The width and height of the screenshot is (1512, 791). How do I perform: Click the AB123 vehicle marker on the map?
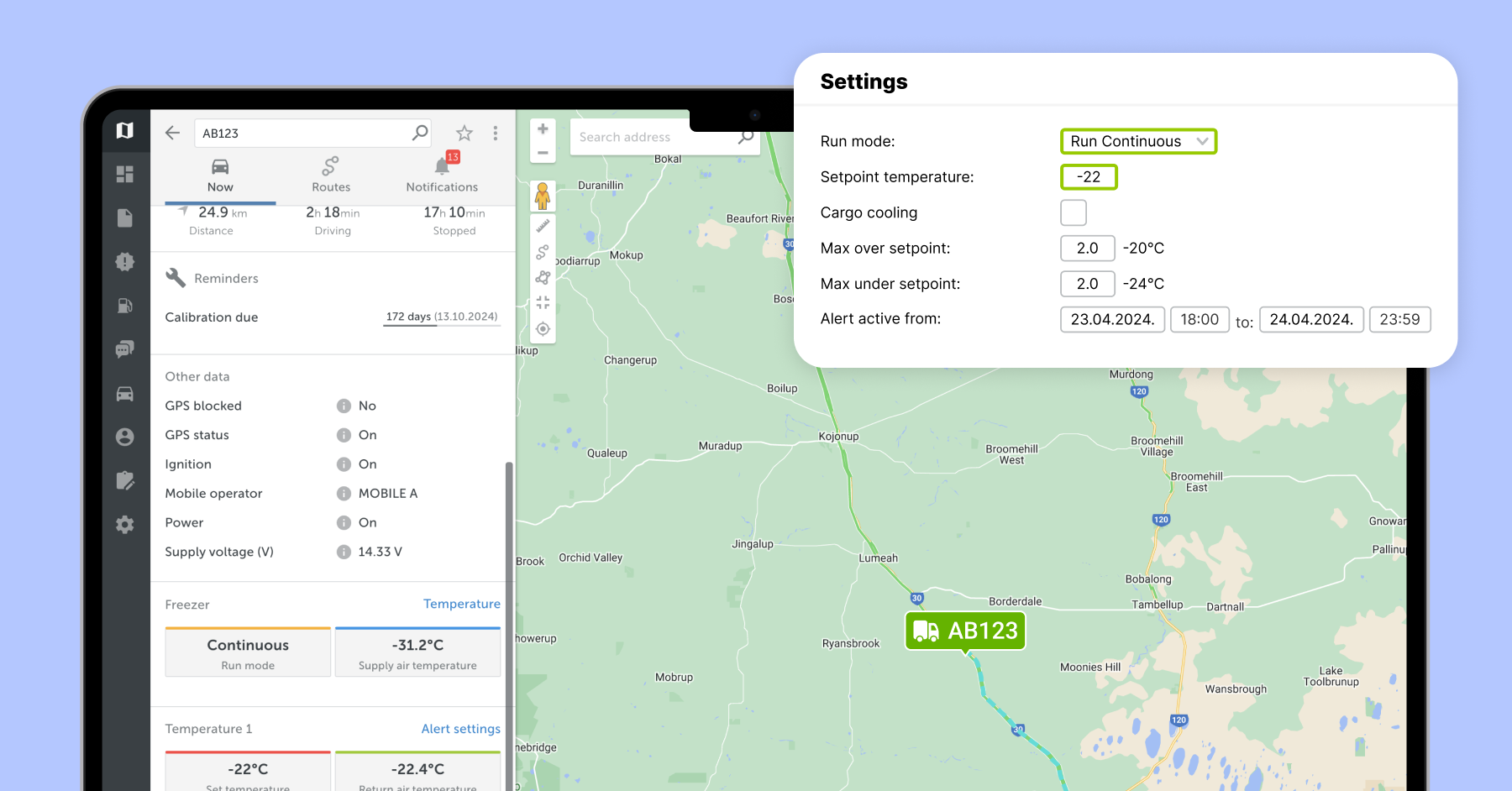[x=964, y=631]
